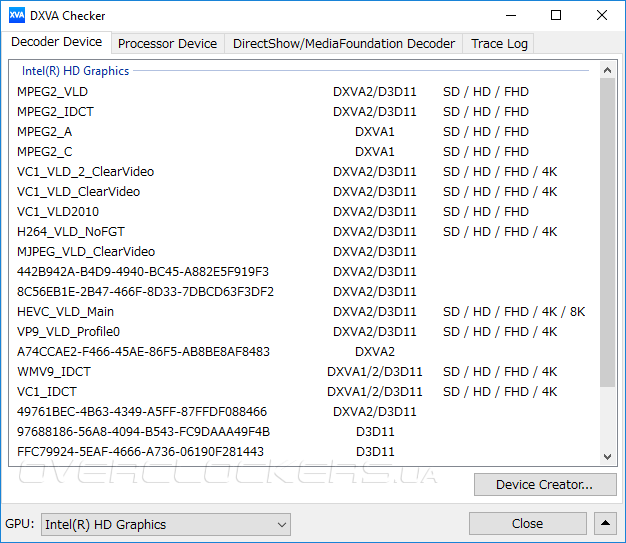Minimize the DXVA Checker window

tap(511, 16)
